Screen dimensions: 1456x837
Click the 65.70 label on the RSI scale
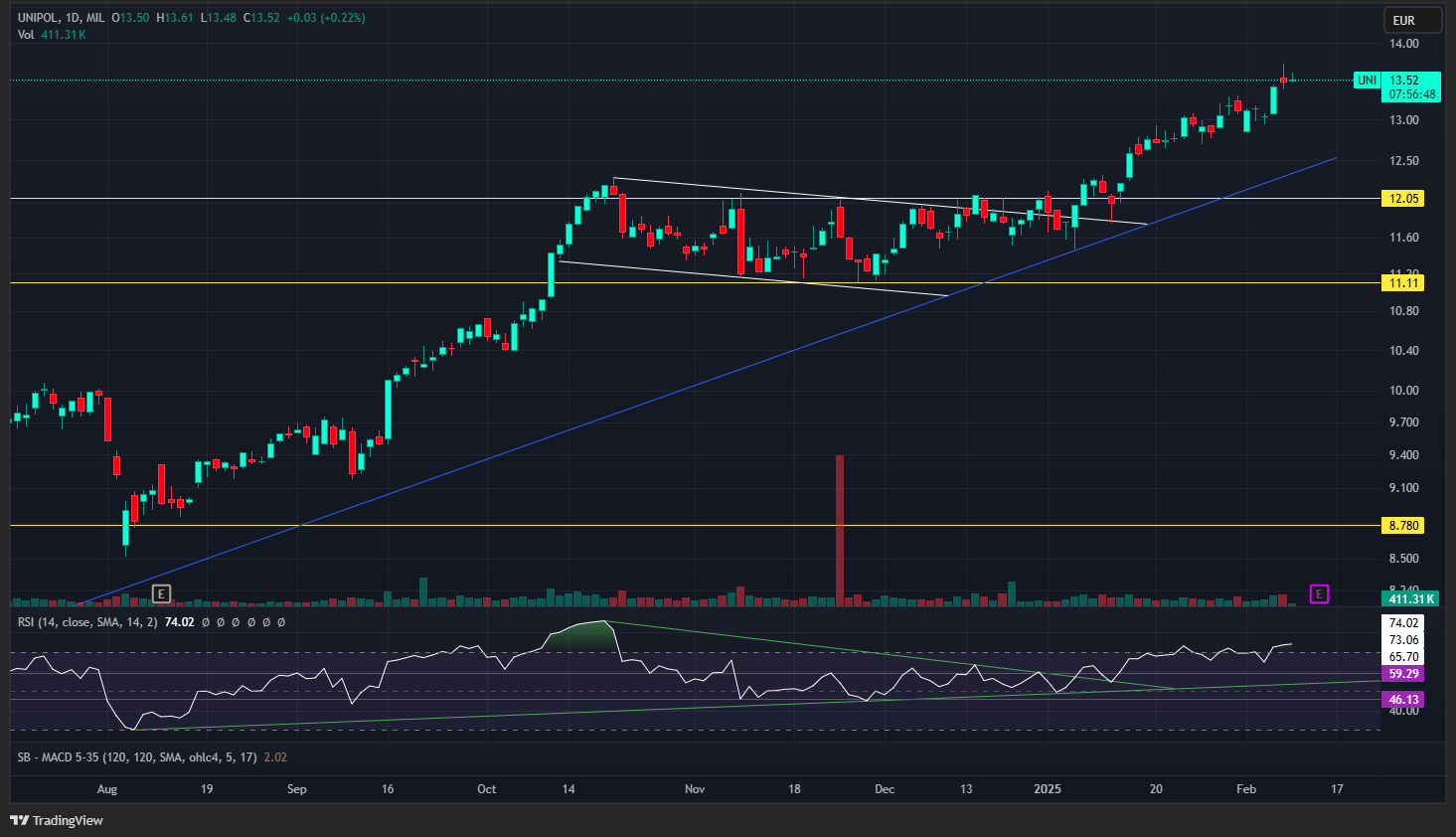[1403, 657]
